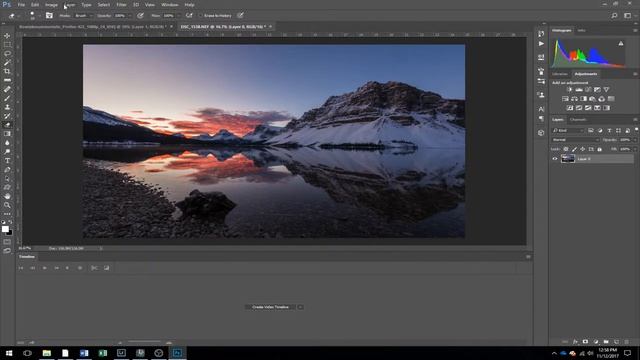
Task: Open the Opacity dropdown in options bar
Action: tap(130, 16)
